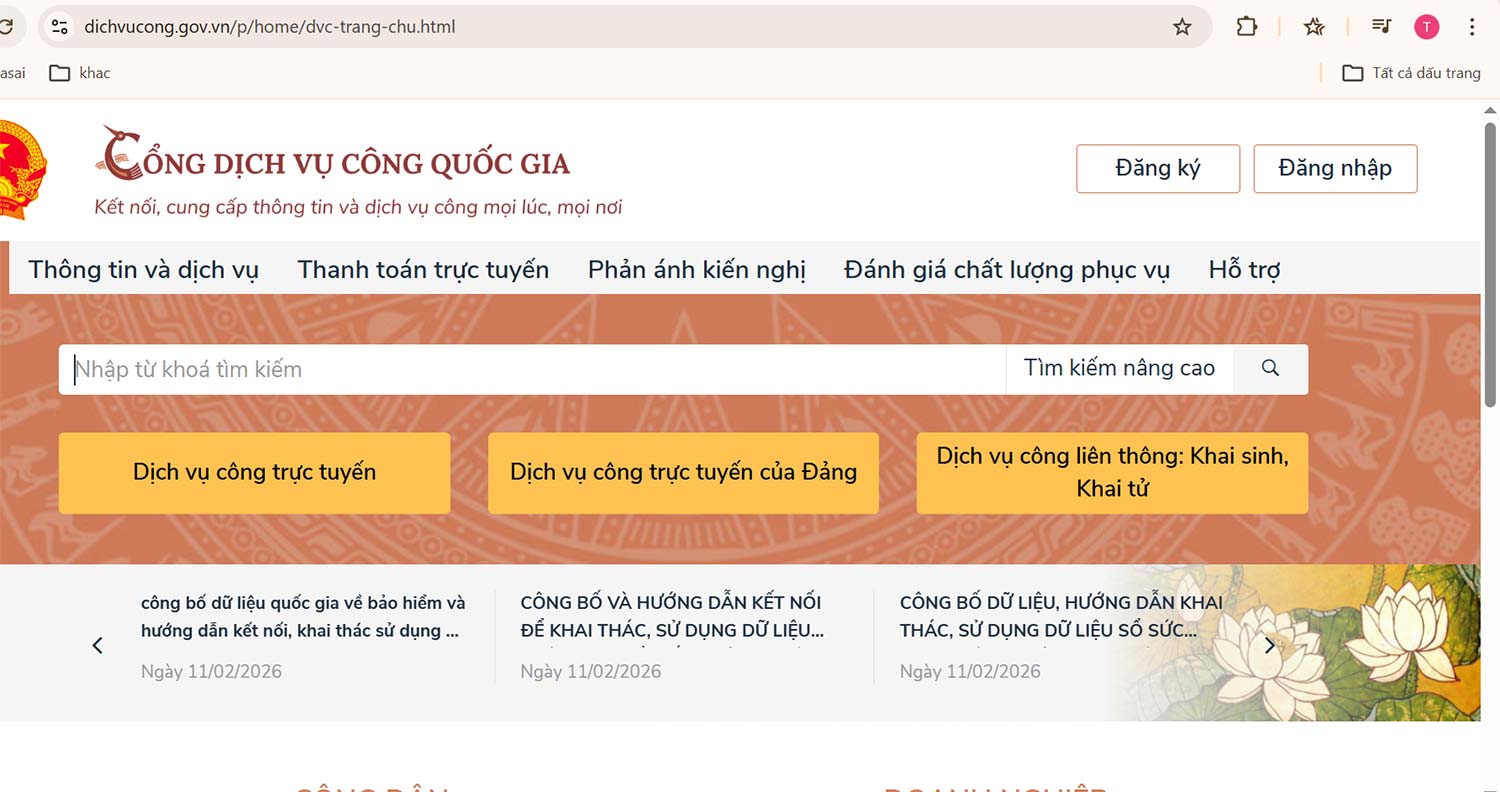Click the page reload icon

[x=8, y=27]
